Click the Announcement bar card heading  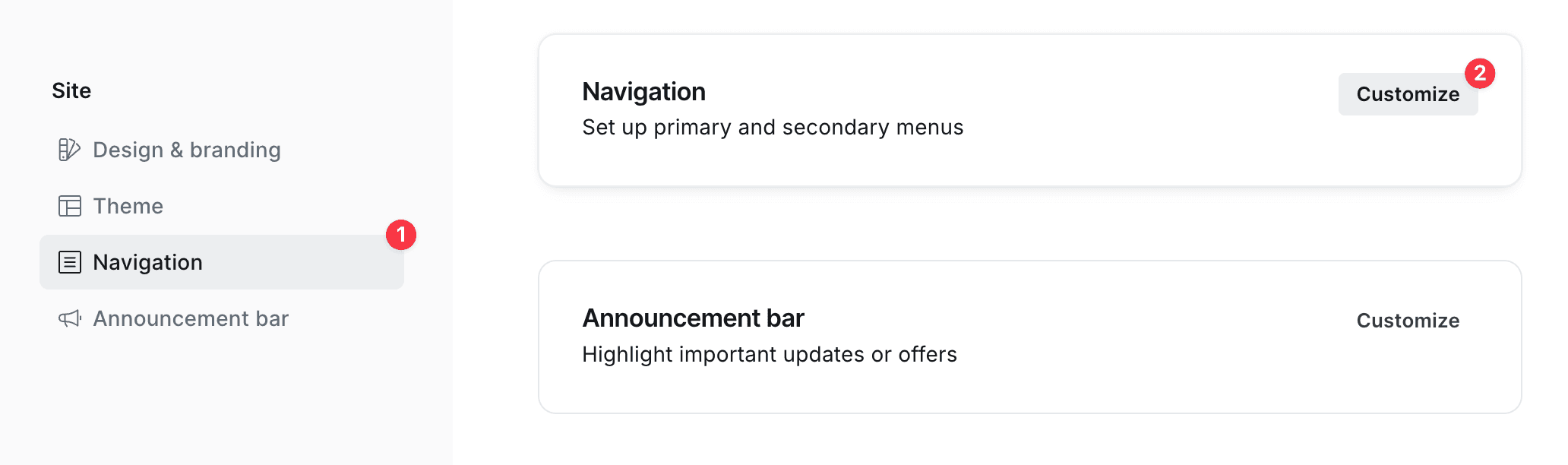coord(693,318)
